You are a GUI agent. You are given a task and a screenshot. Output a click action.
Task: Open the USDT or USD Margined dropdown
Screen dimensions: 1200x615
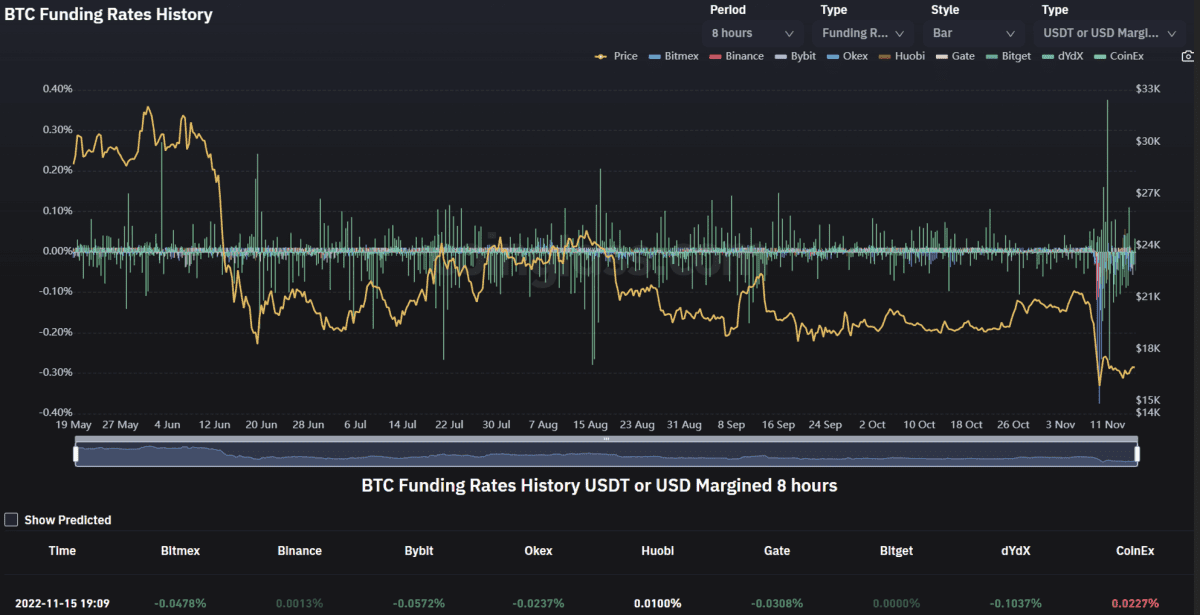coord(1110,33)
